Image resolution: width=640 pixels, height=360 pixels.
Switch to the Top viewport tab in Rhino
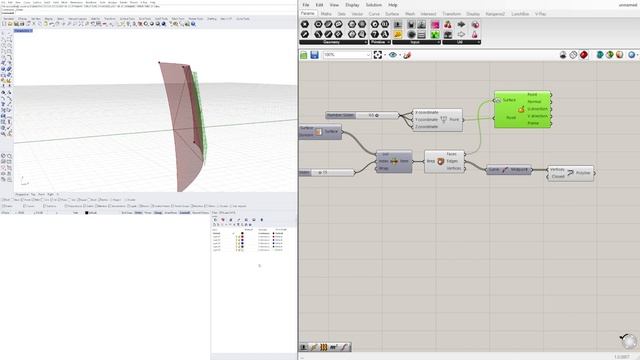(x=33, y=194)
